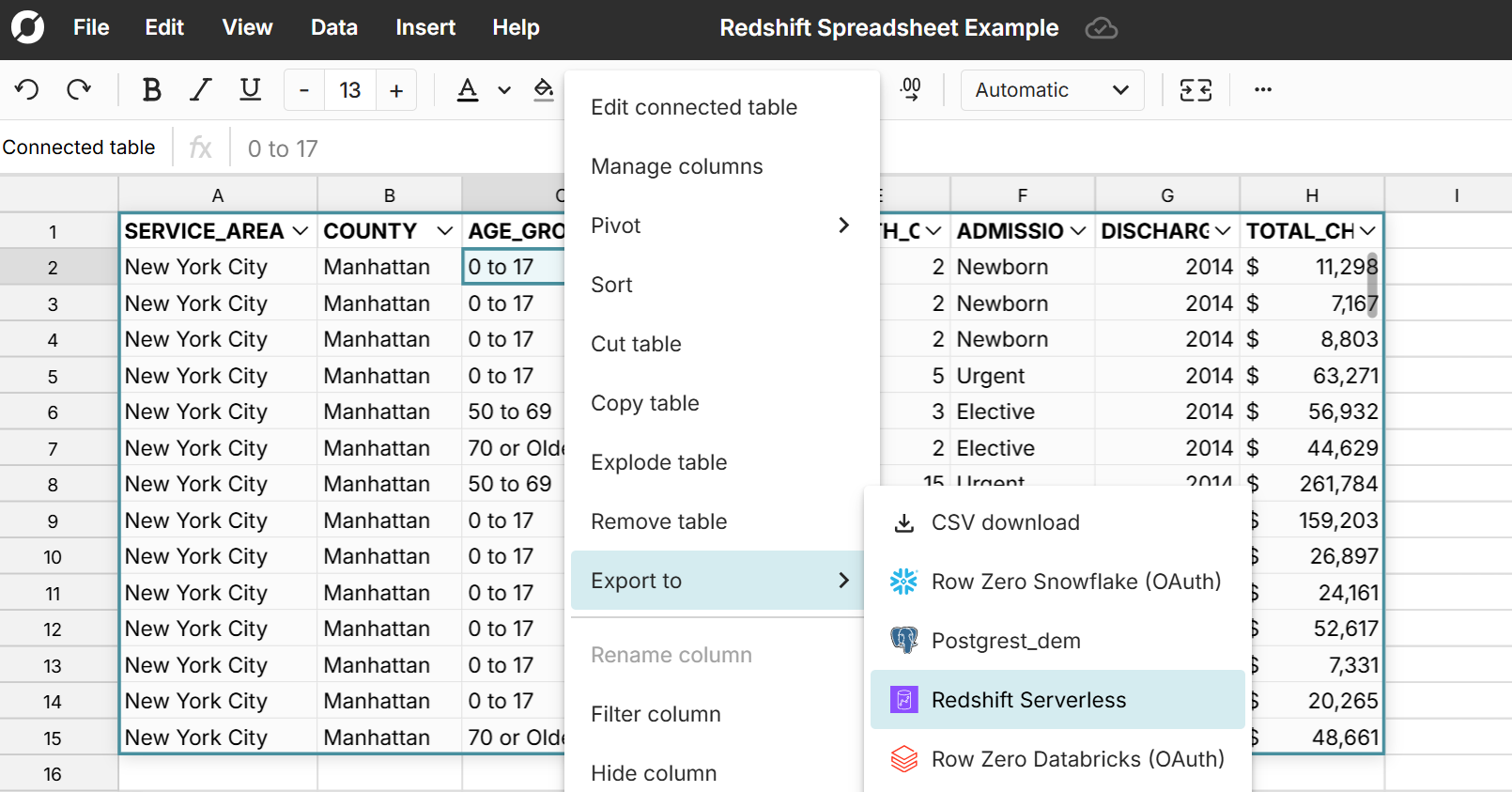This screenshot has width=1512, height=792.
Task: Expand the SERVICE_AREA column filter arrow
Action: pos(301,231)
